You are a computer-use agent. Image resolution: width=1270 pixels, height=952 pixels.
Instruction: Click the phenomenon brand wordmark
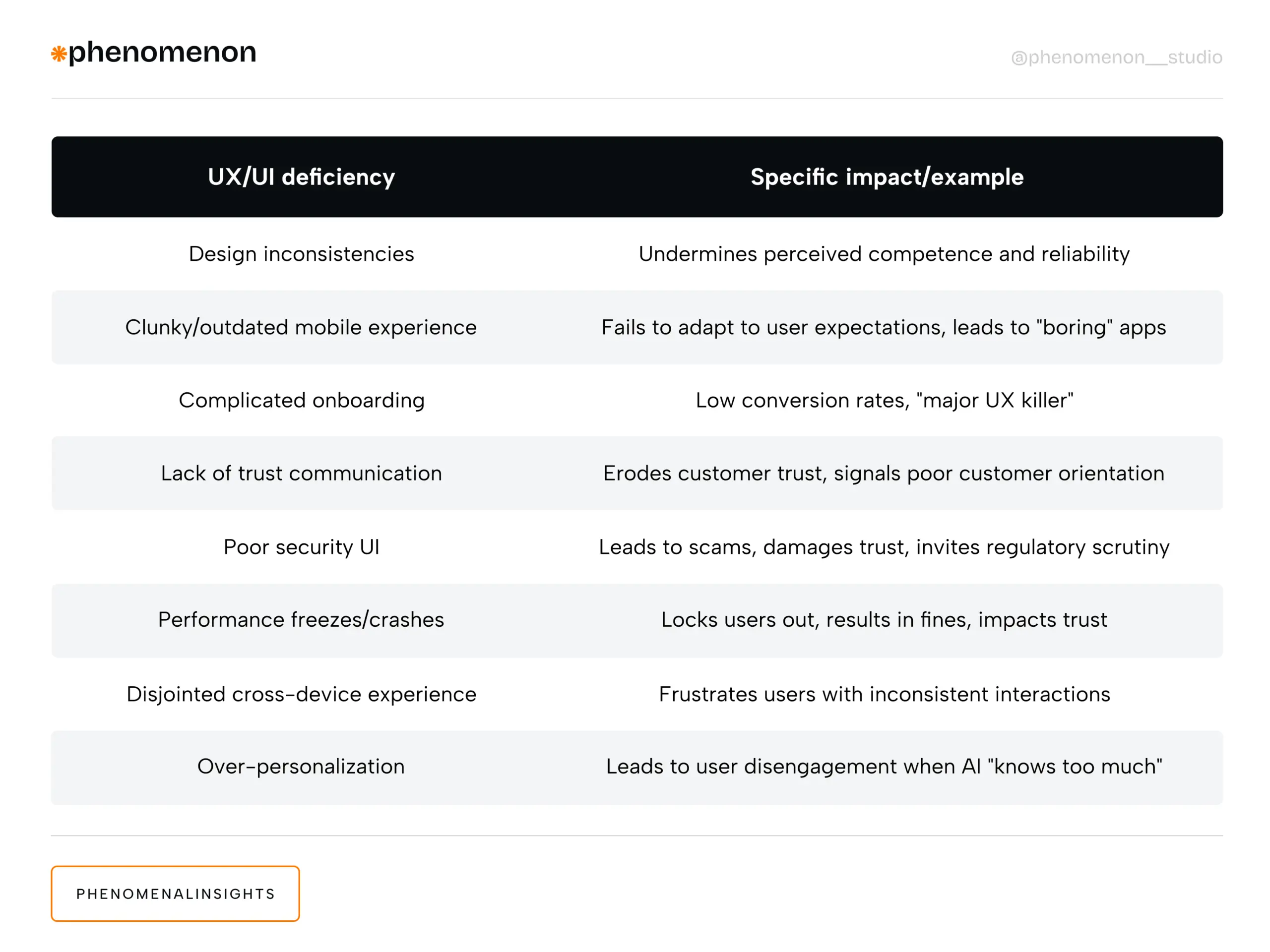coord(162,52)
